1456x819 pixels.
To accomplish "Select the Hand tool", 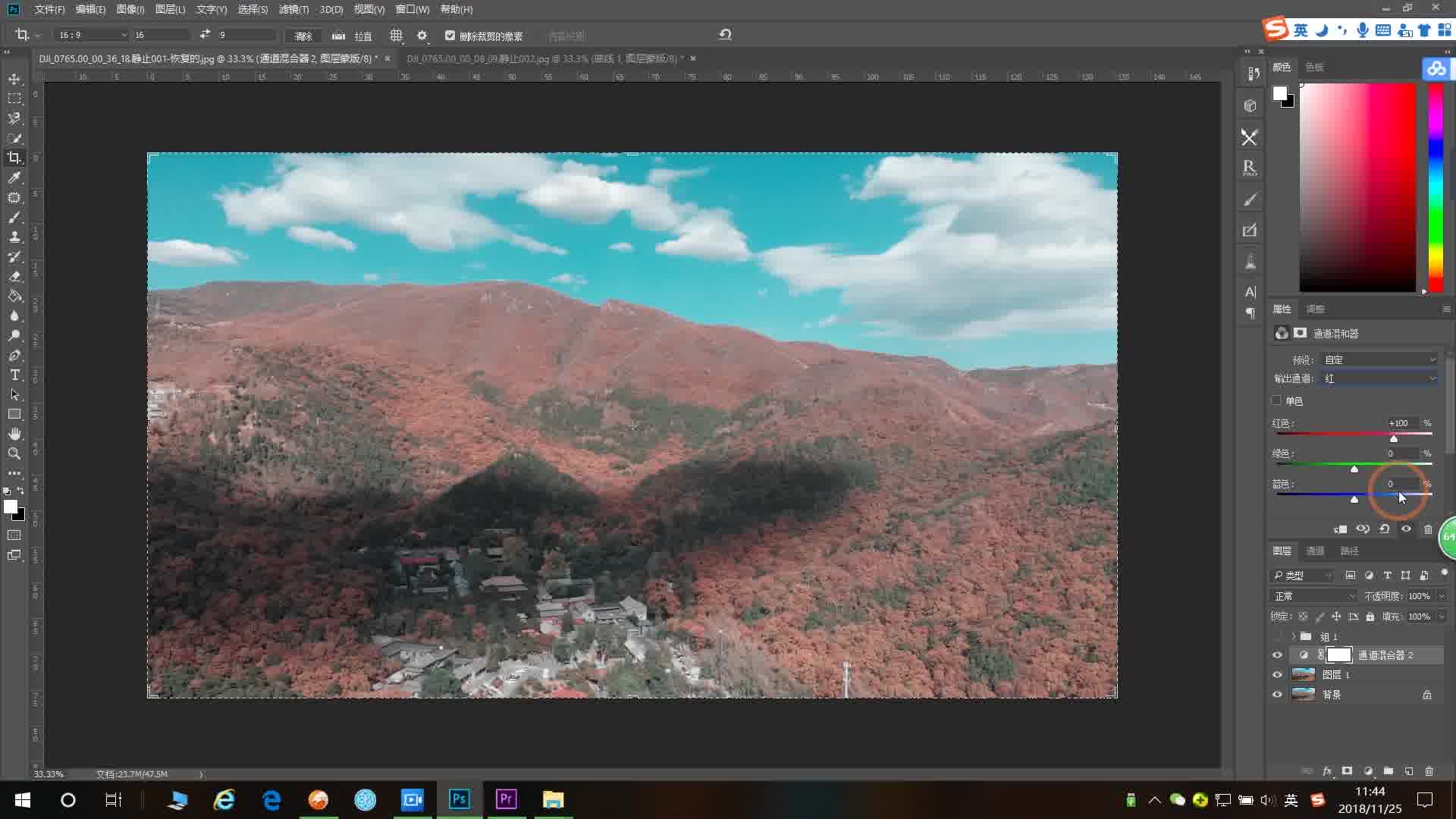I will coord(14,434).
